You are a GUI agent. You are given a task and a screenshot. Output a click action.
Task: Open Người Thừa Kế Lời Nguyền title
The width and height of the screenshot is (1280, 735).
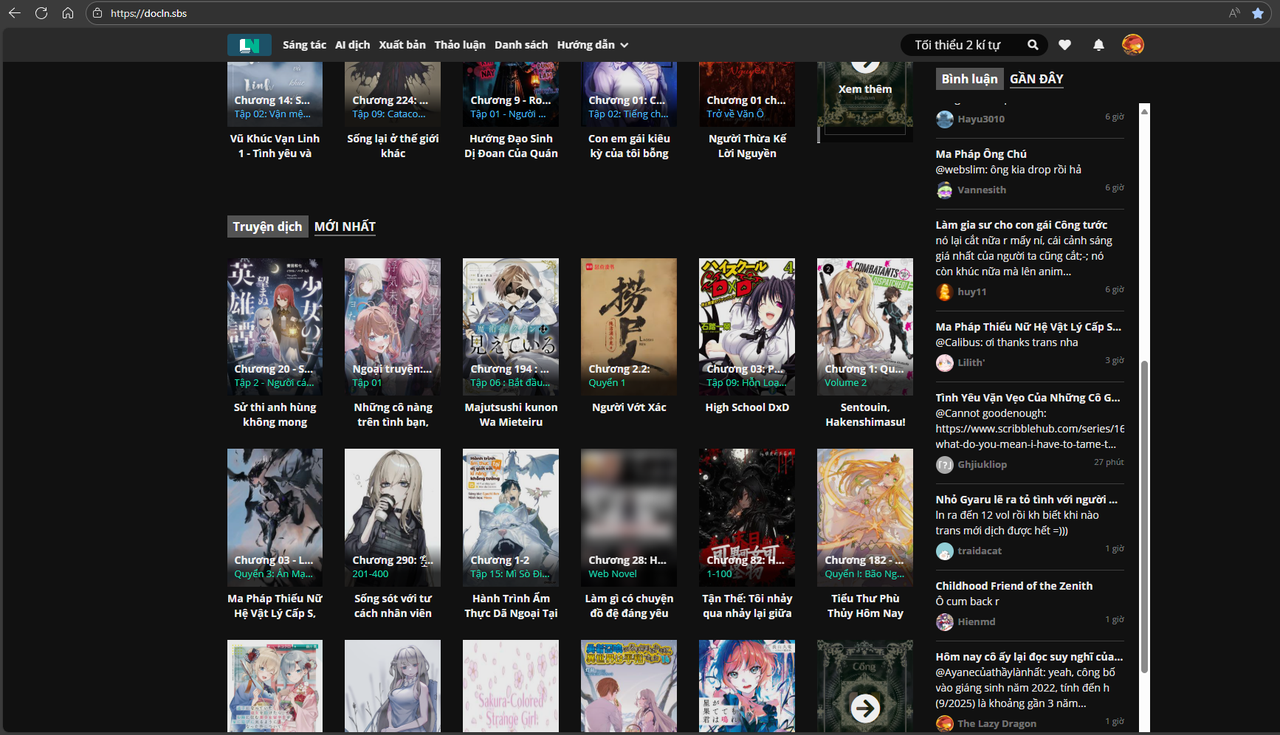[x=747, y=146]
